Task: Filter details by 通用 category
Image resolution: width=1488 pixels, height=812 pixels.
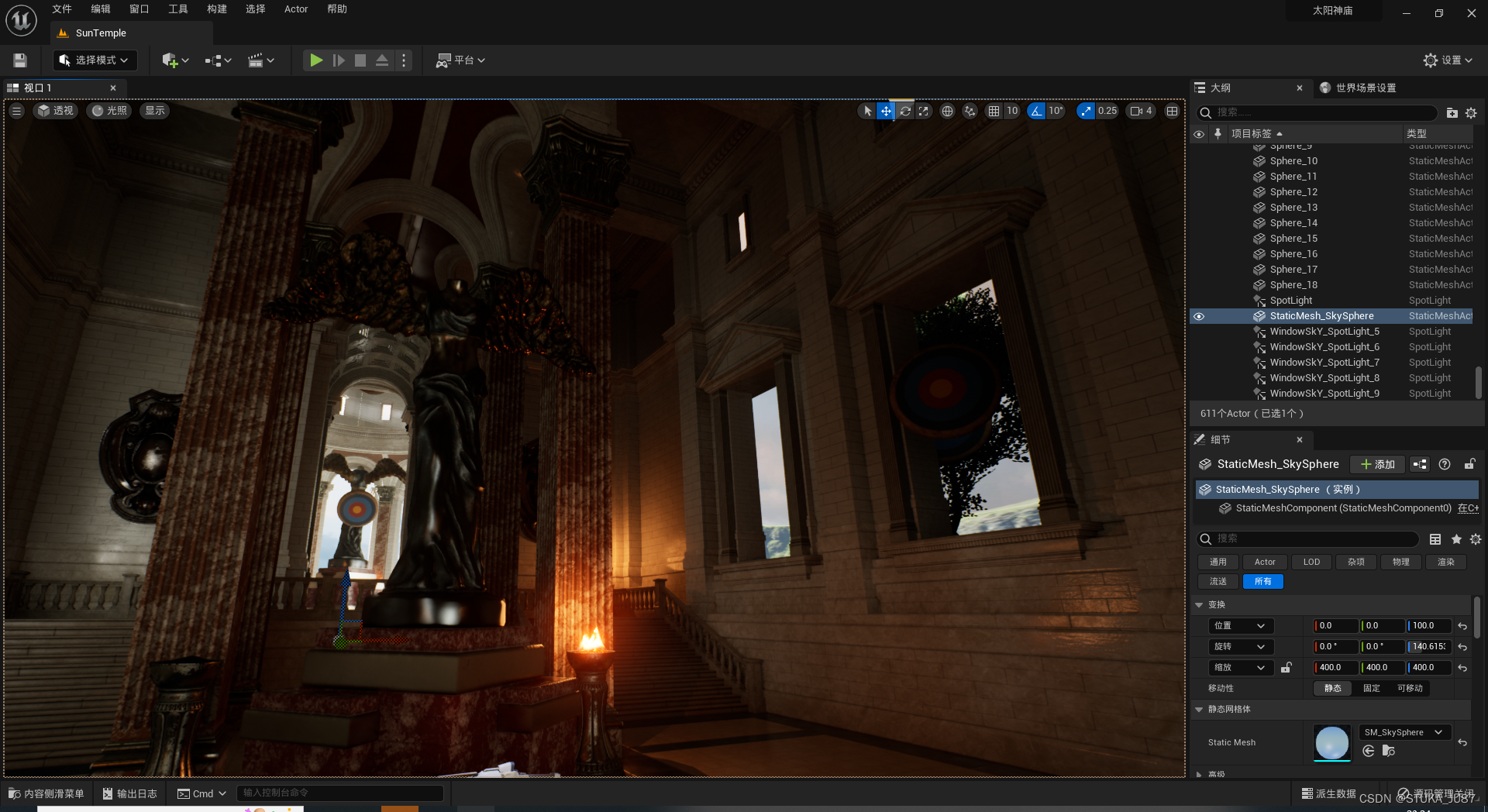Action: click(1218, 562)
